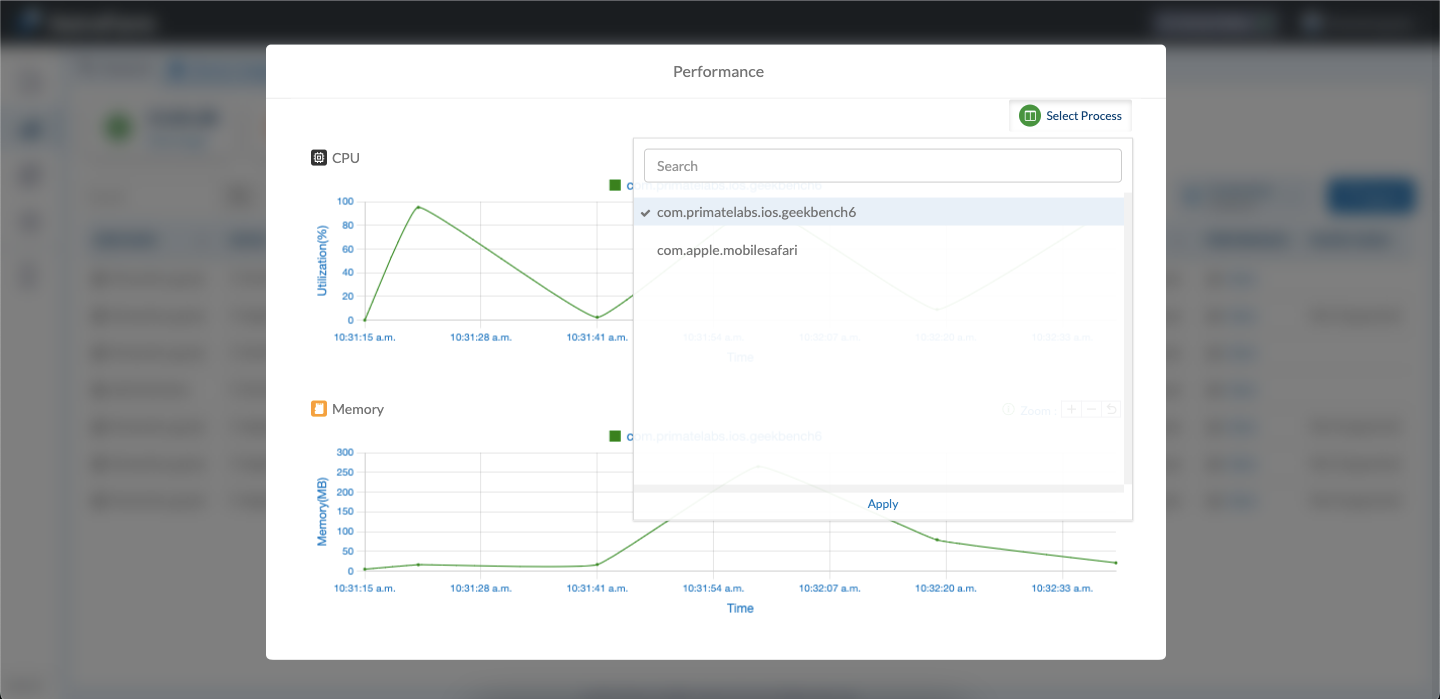
Task: Focus the process Search field
Action: 883,166
